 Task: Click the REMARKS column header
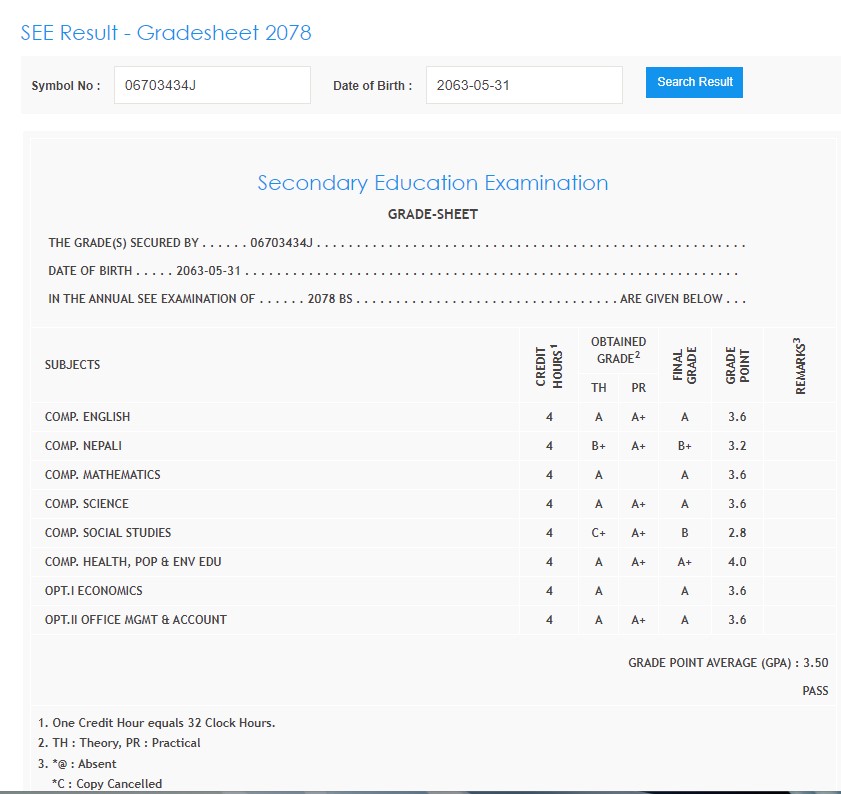[799, 365]
